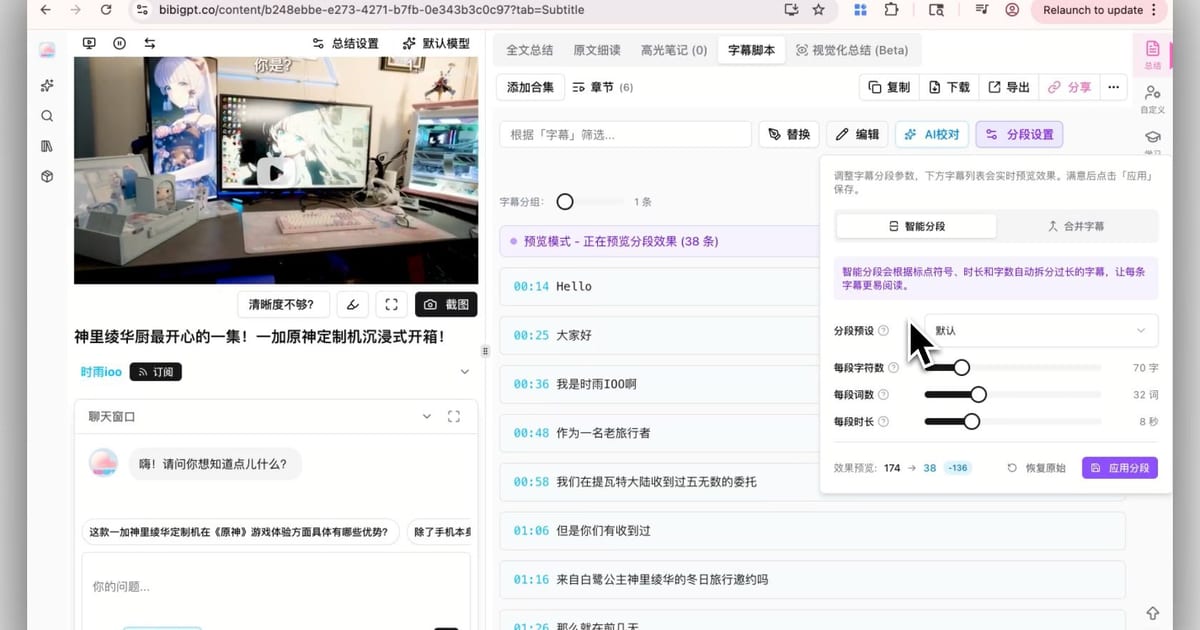This screenshot has height=630, width=1200.
Task: Select the 自定义 icon in right sidebar
Action: (x=1152, y=99)
